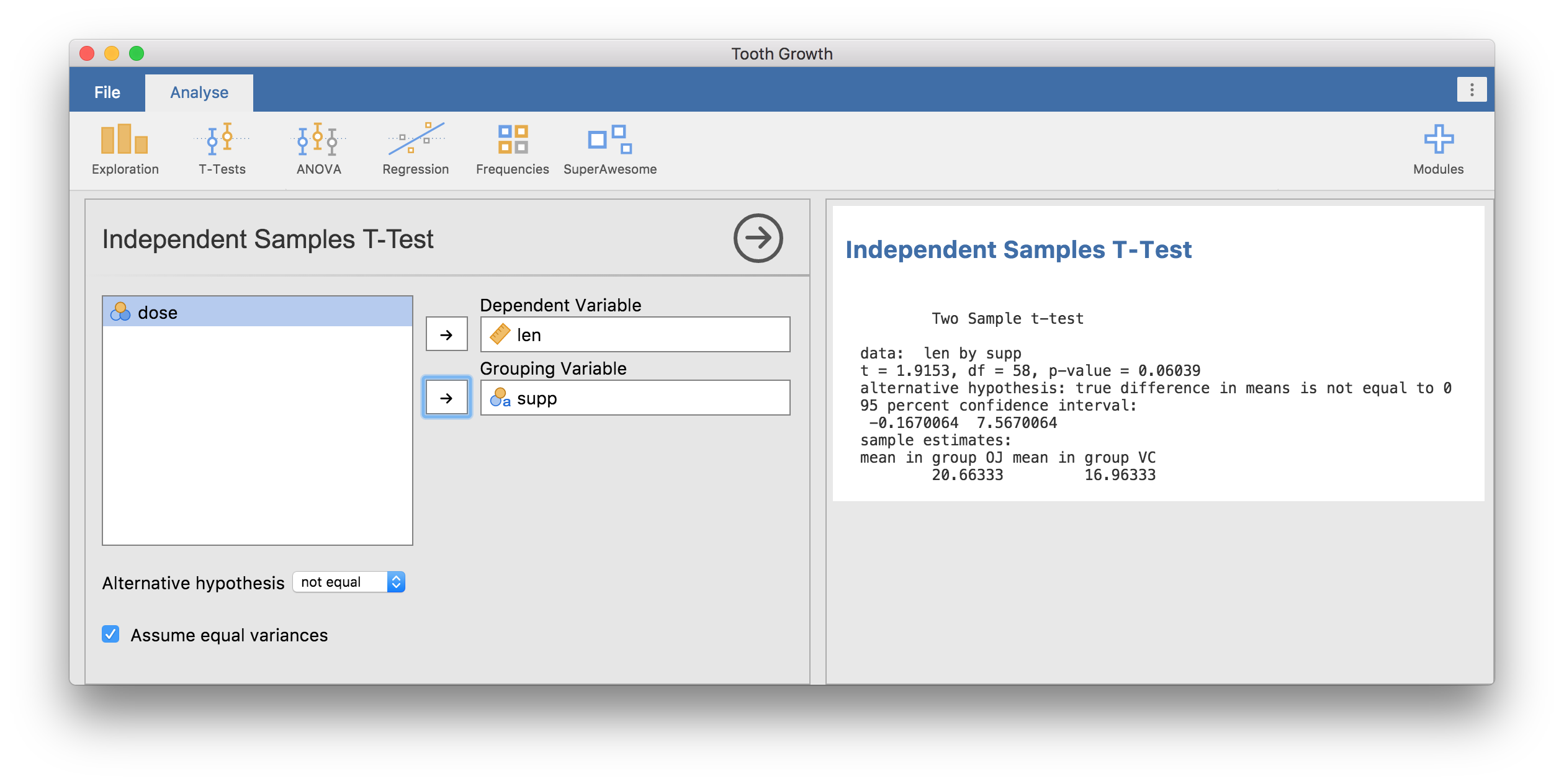Click the Independent Samples T-Test results heading
Screen dimensions: 1564x784
1018,250
